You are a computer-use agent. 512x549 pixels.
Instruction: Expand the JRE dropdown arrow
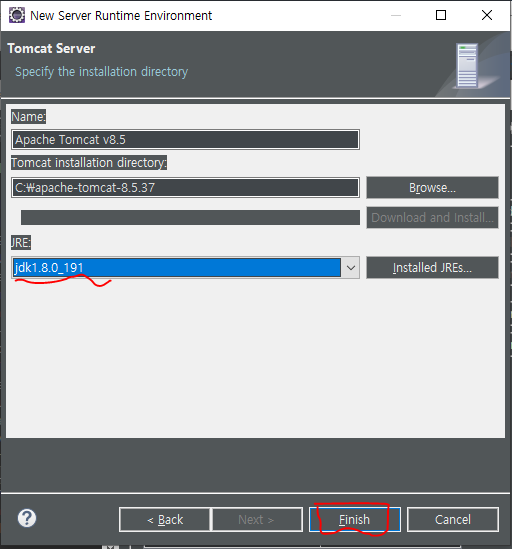pyautogui.click(x=351, y=268)
